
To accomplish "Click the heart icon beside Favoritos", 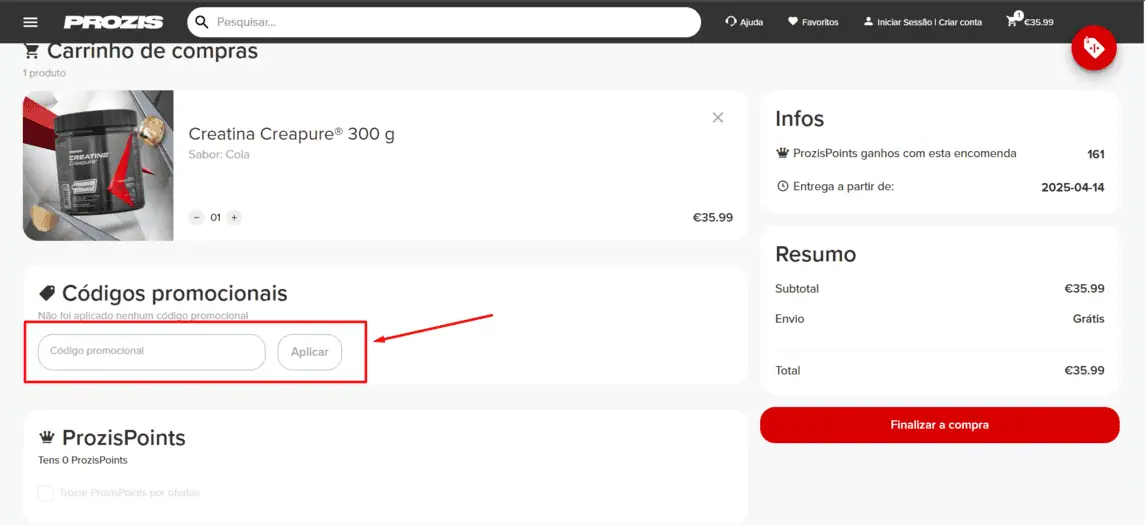I will pos(793,22).
